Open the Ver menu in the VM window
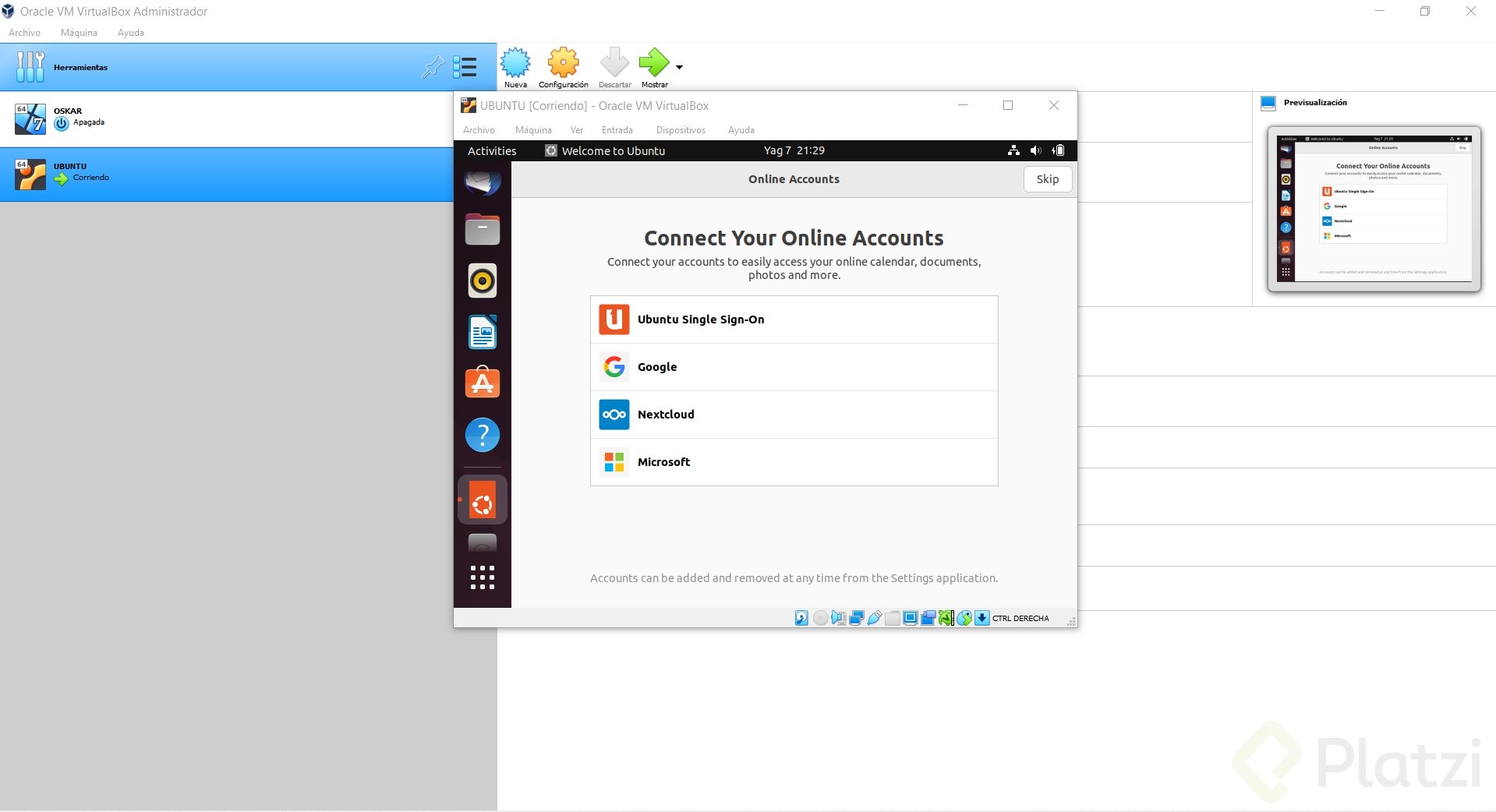The width and height of the screenshot is (1496, 812). click(577, 130)
